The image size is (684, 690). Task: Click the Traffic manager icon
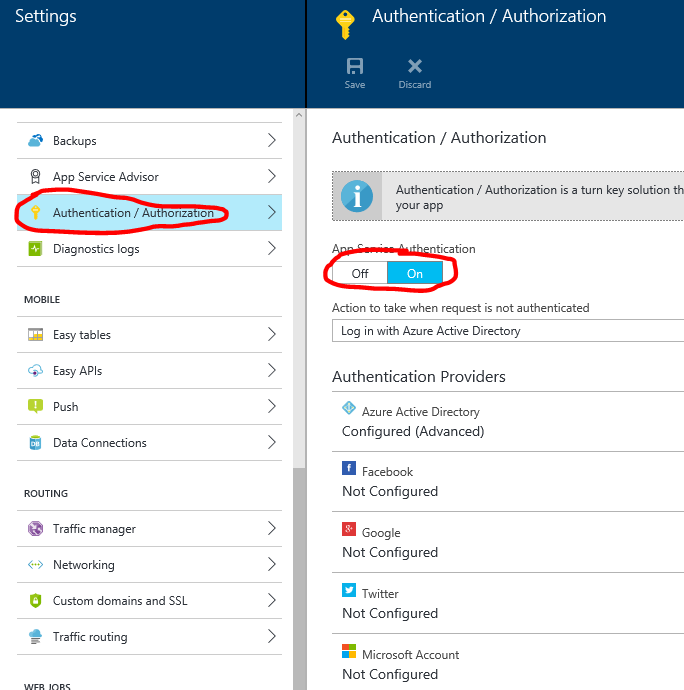tap(36, 529)
